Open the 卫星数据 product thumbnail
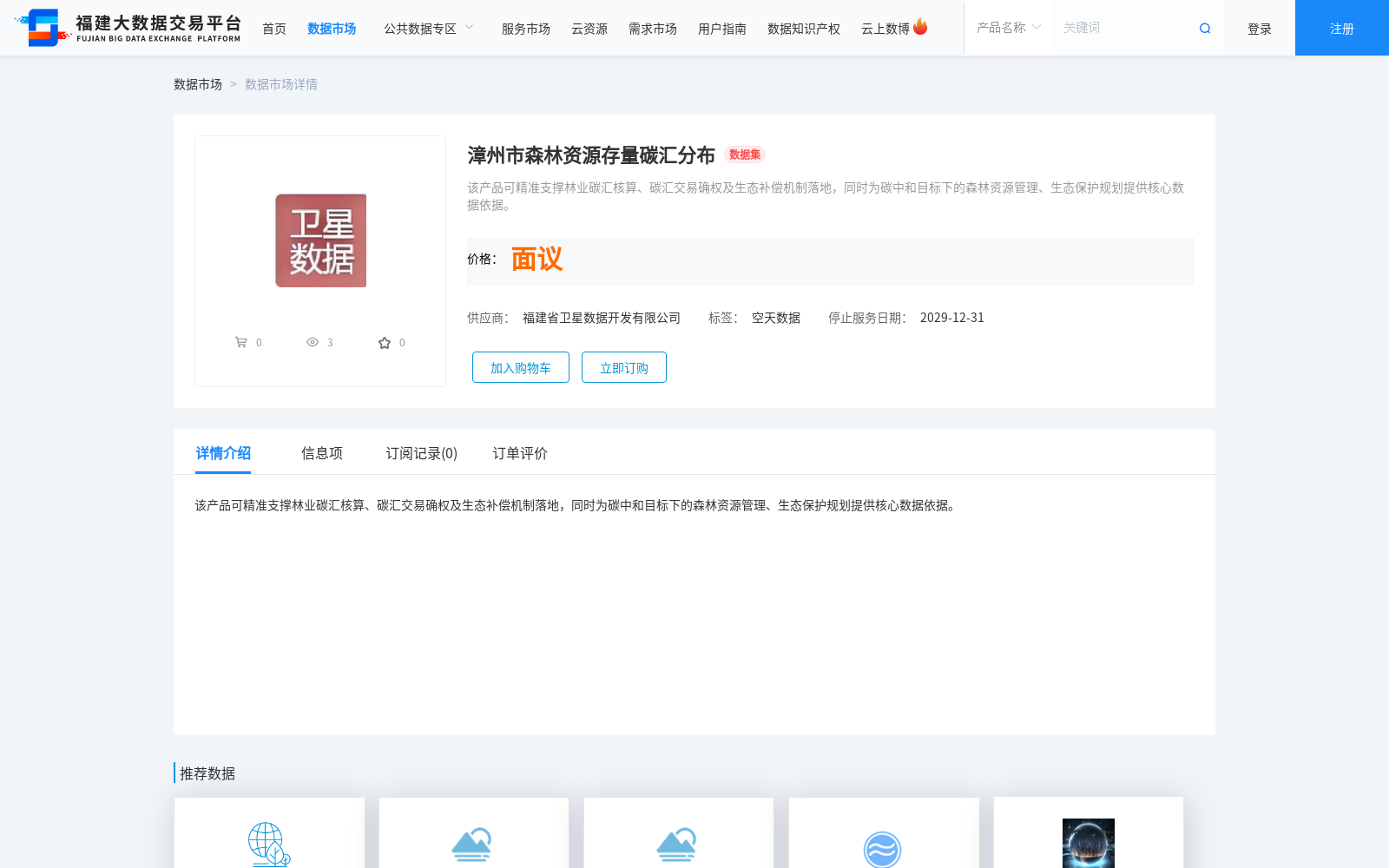This screenshot has width=1389, height=868. click(320, 240)
